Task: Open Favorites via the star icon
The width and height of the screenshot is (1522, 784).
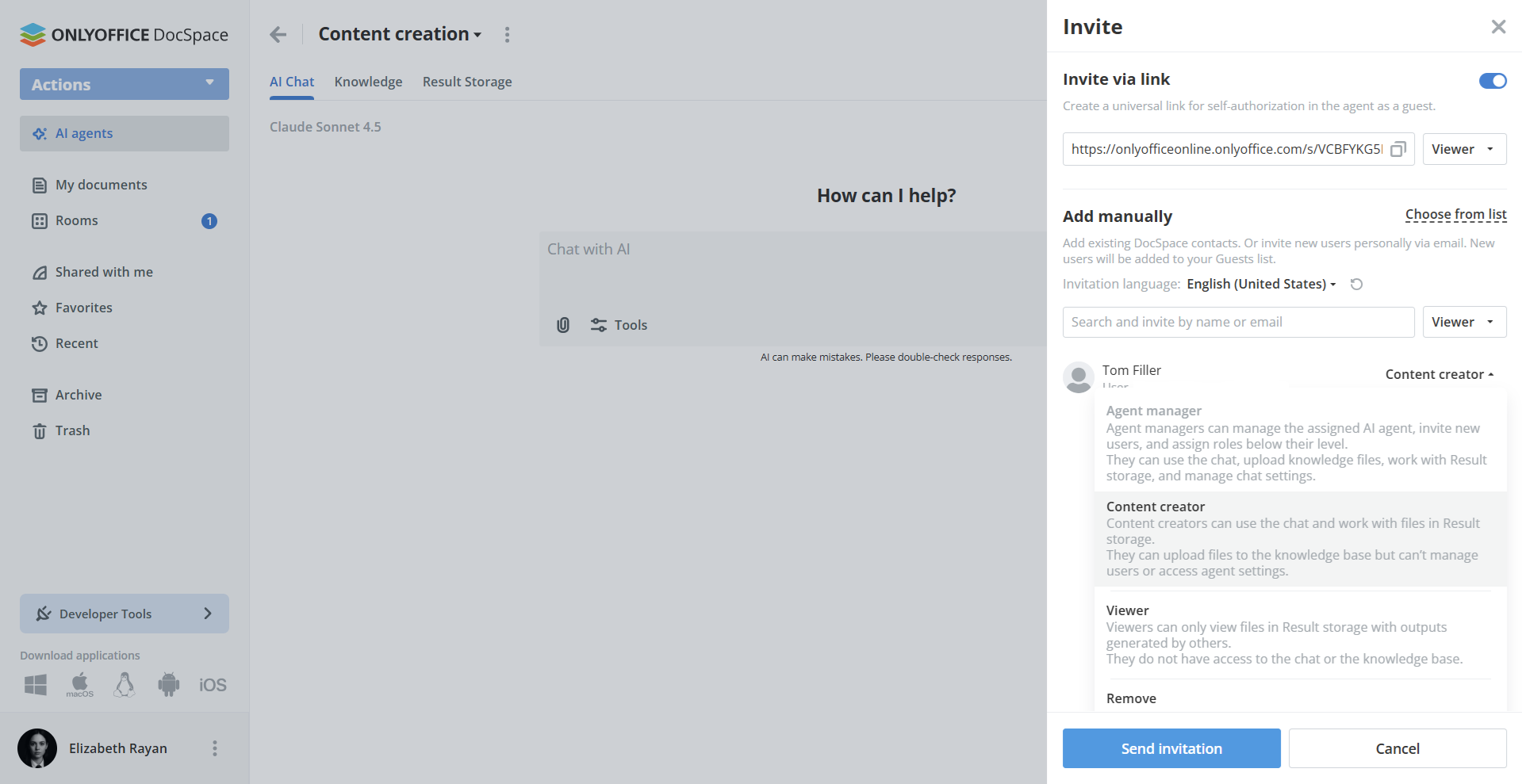Action: pyautogui.click(x=39, y=308)
